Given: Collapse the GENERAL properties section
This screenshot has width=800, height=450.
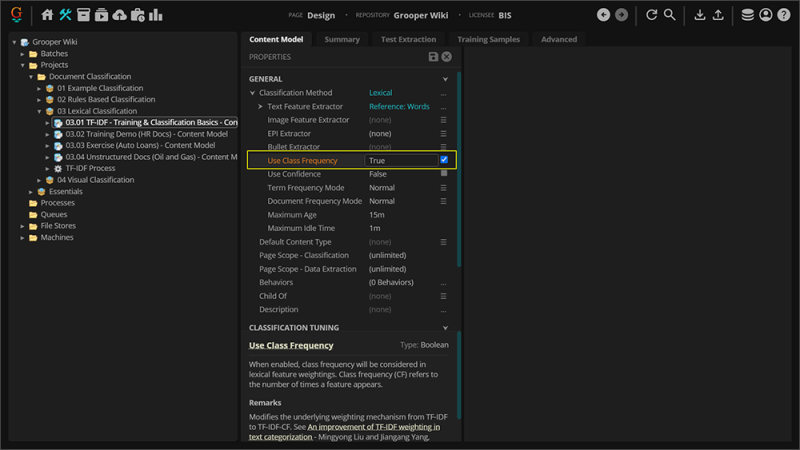Looking at the screenshot, I should click(x=446, y=79).
